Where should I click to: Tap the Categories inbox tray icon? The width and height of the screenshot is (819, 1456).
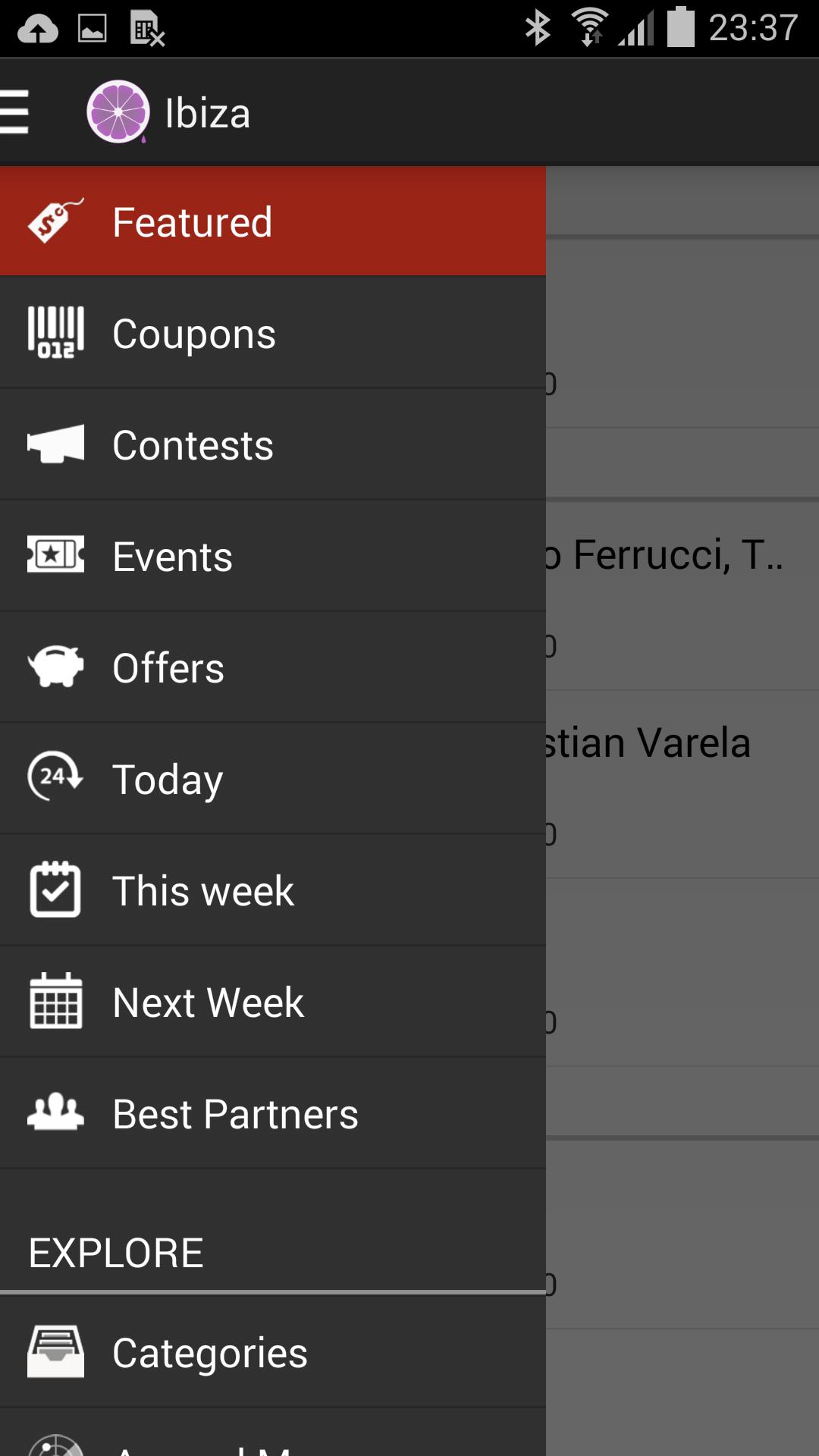(55, 1351)
